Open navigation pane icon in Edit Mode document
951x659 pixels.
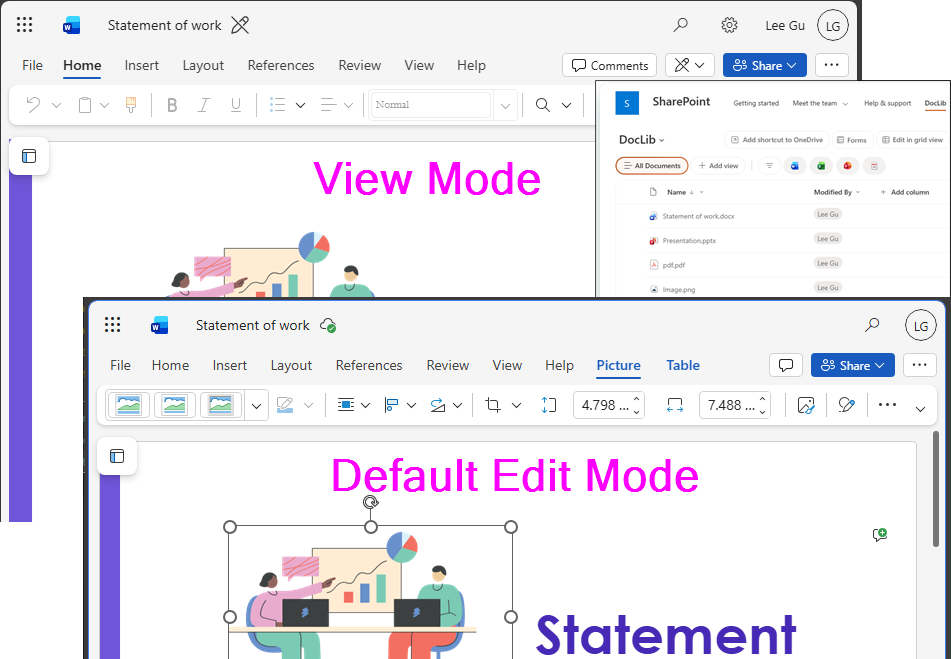coord(117,457)
